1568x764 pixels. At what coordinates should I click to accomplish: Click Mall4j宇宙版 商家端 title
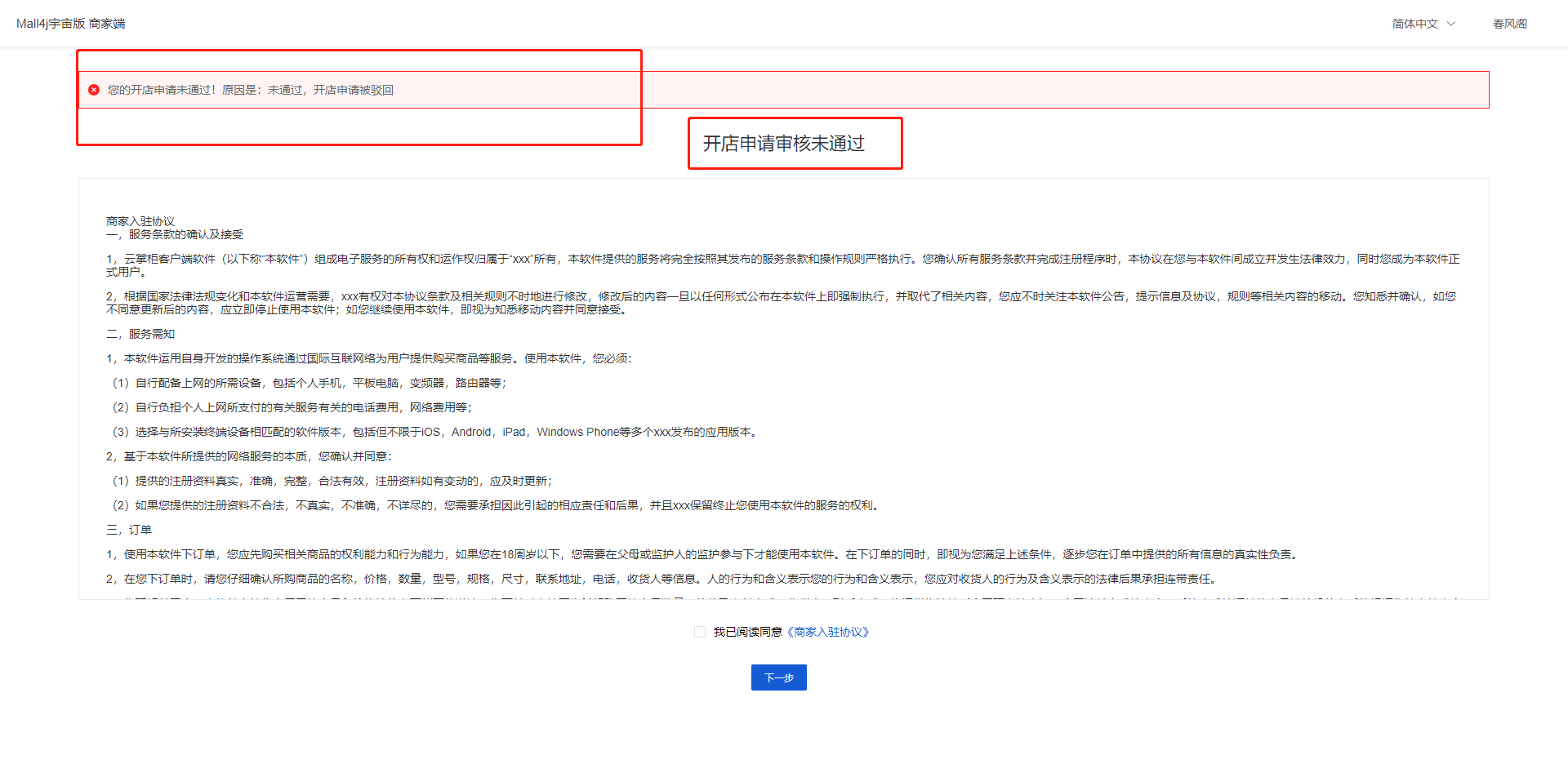point(71,24)
